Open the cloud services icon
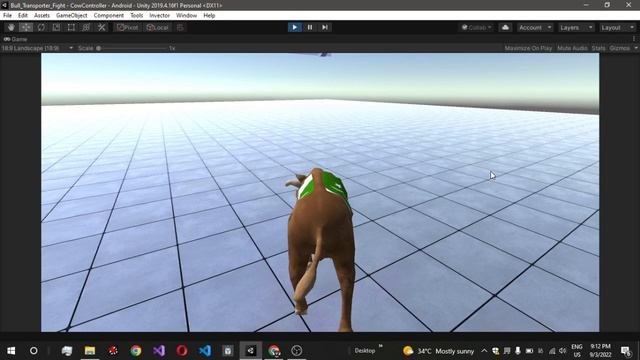Image resolution: width=640 pixels, height=360 pixels. [505, 27]
